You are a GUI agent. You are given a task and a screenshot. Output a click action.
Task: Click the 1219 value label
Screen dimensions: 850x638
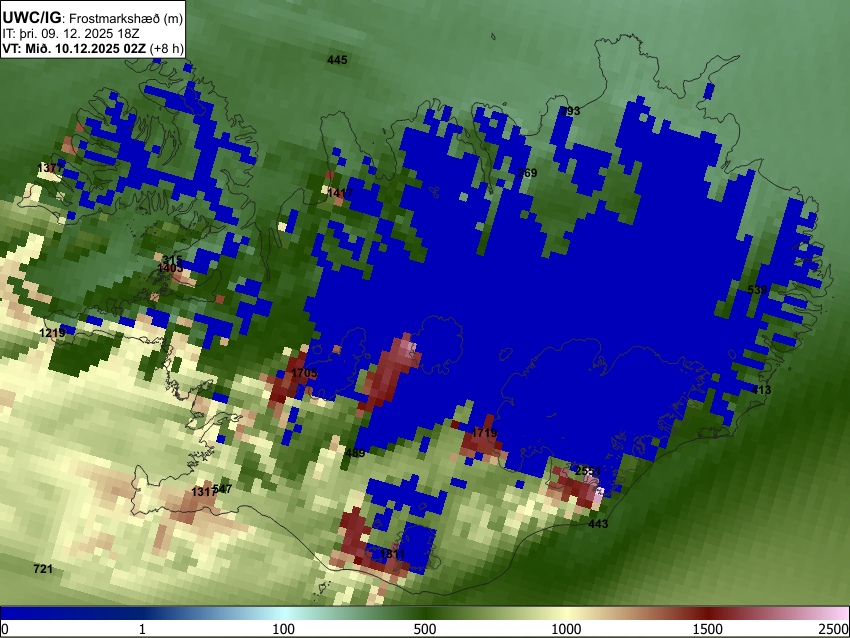[53, 332]
